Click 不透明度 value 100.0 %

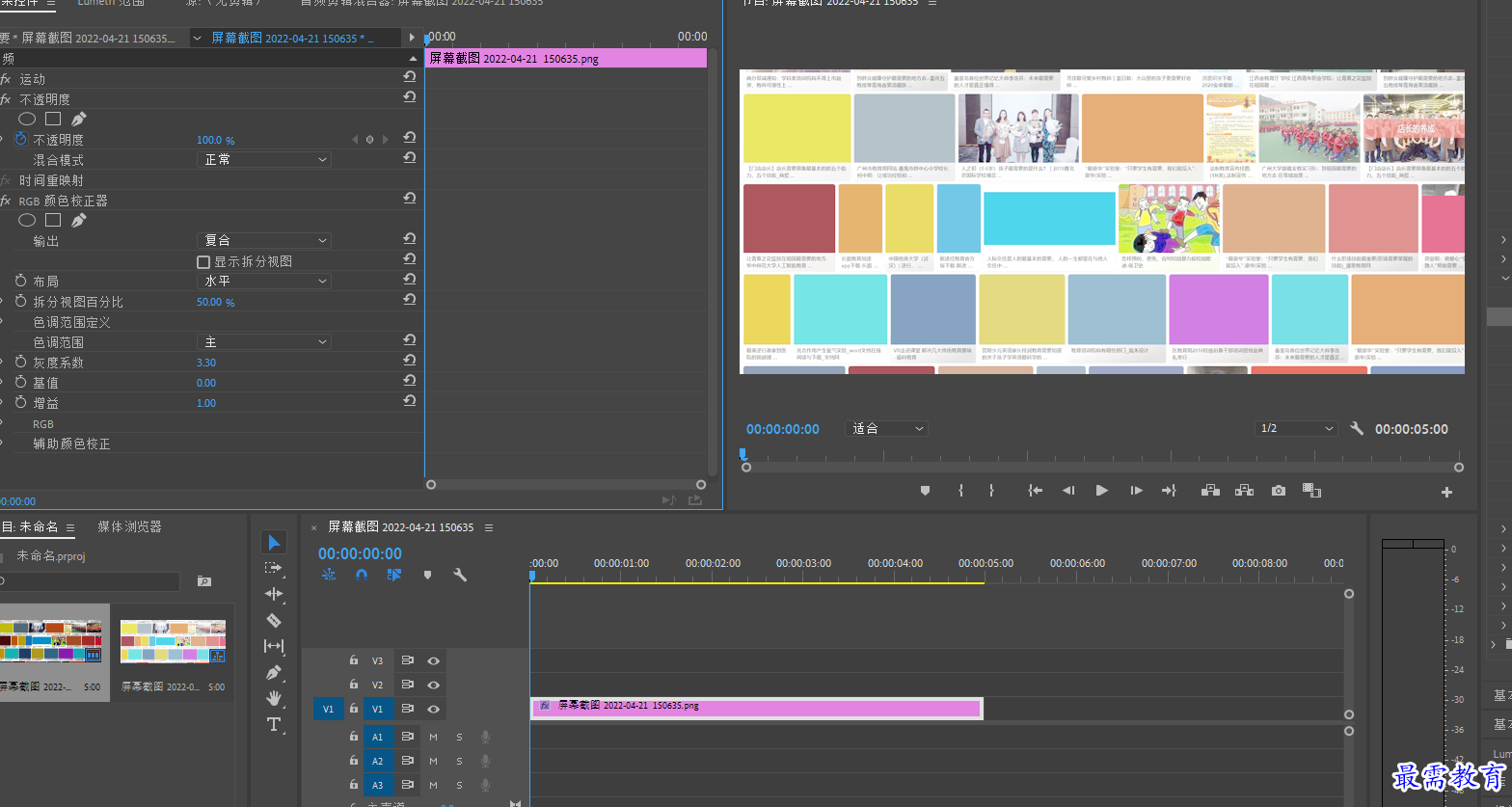coord(215,141)
